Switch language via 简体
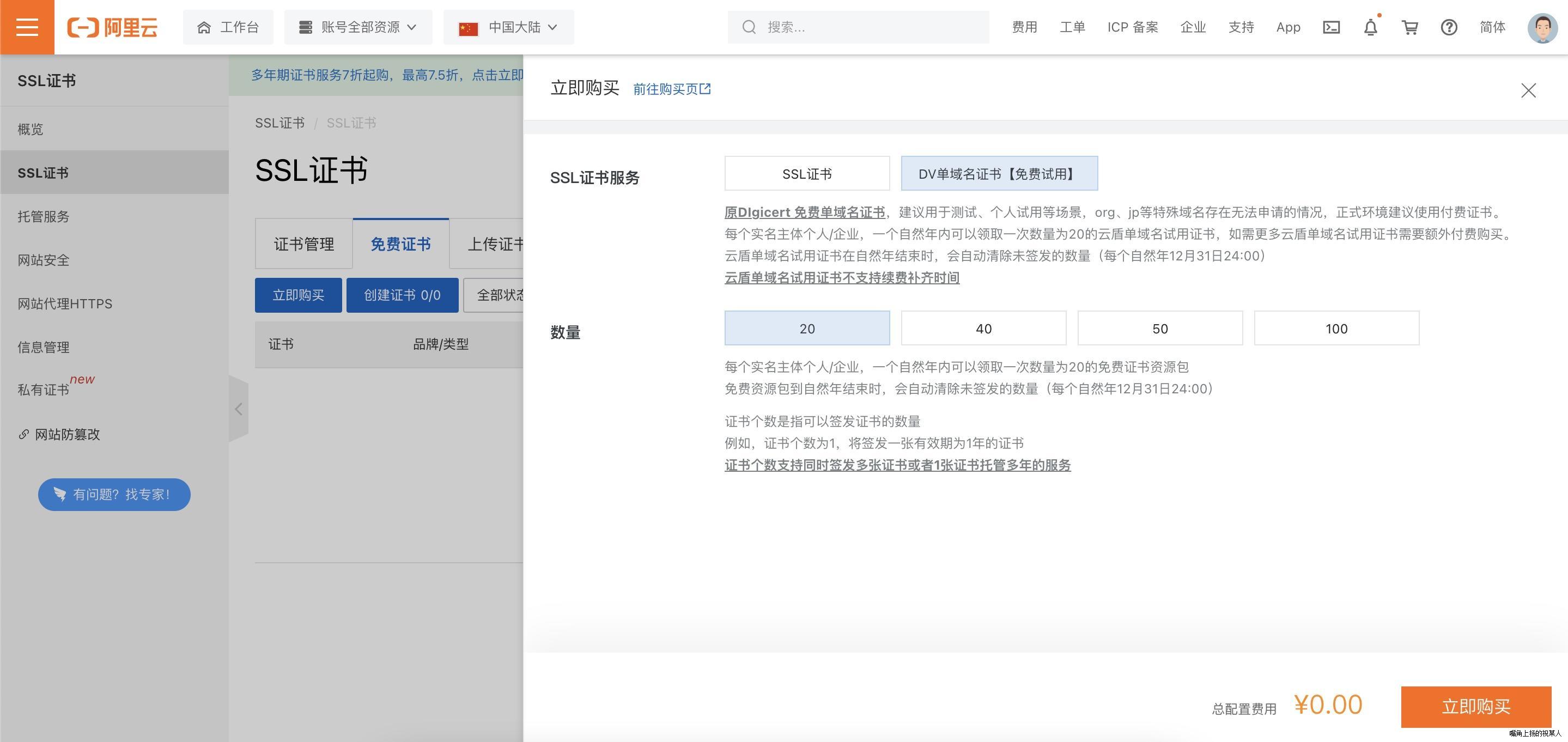The image size is (1568, 742). (x=1492, y=27)
